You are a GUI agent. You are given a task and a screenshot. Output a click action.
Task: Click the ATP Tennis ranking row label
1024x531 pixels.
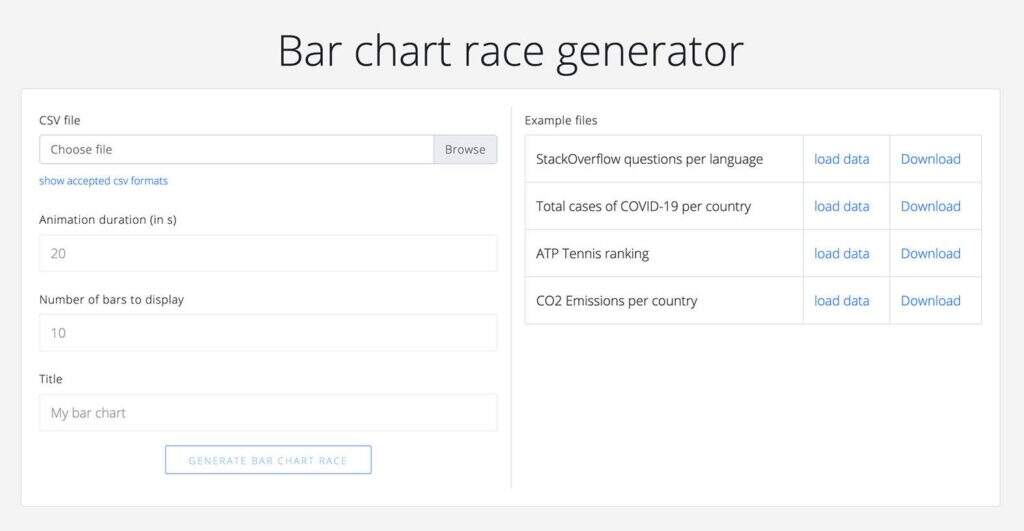click(x=592, y=253)
